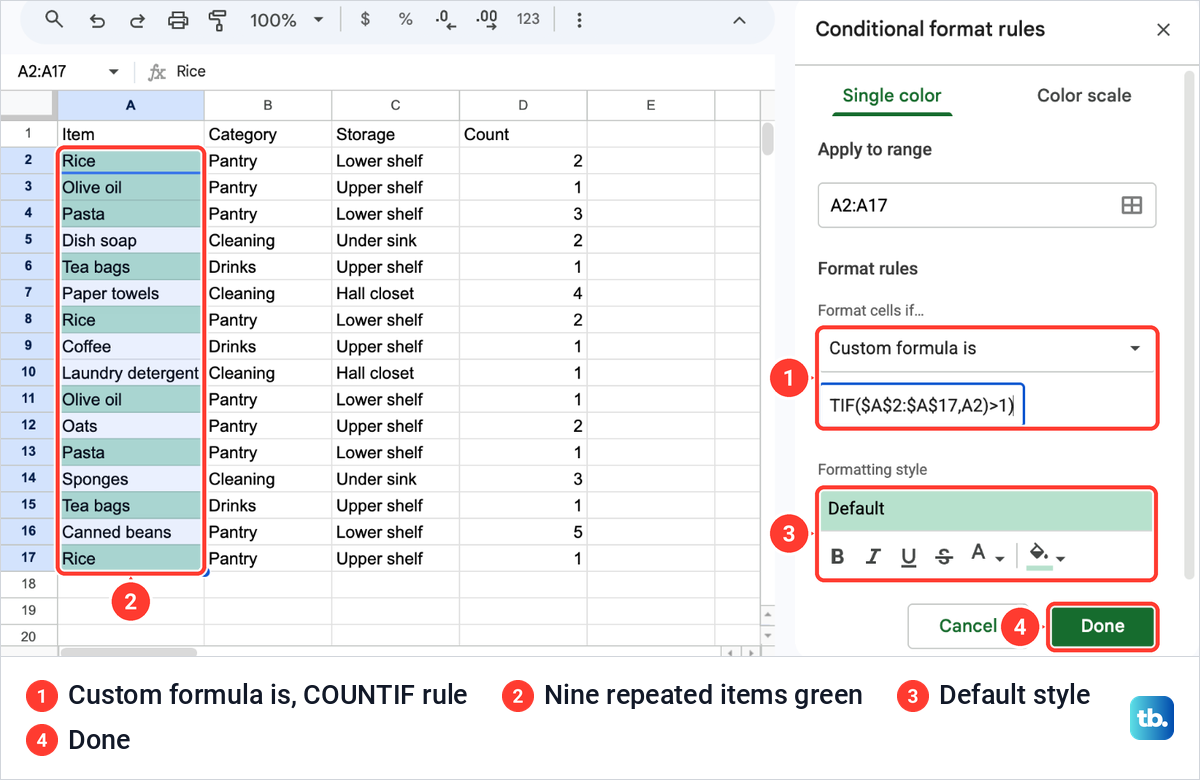Select column A header
This screenshot has height=780, width=1200.
click(131, 105)
